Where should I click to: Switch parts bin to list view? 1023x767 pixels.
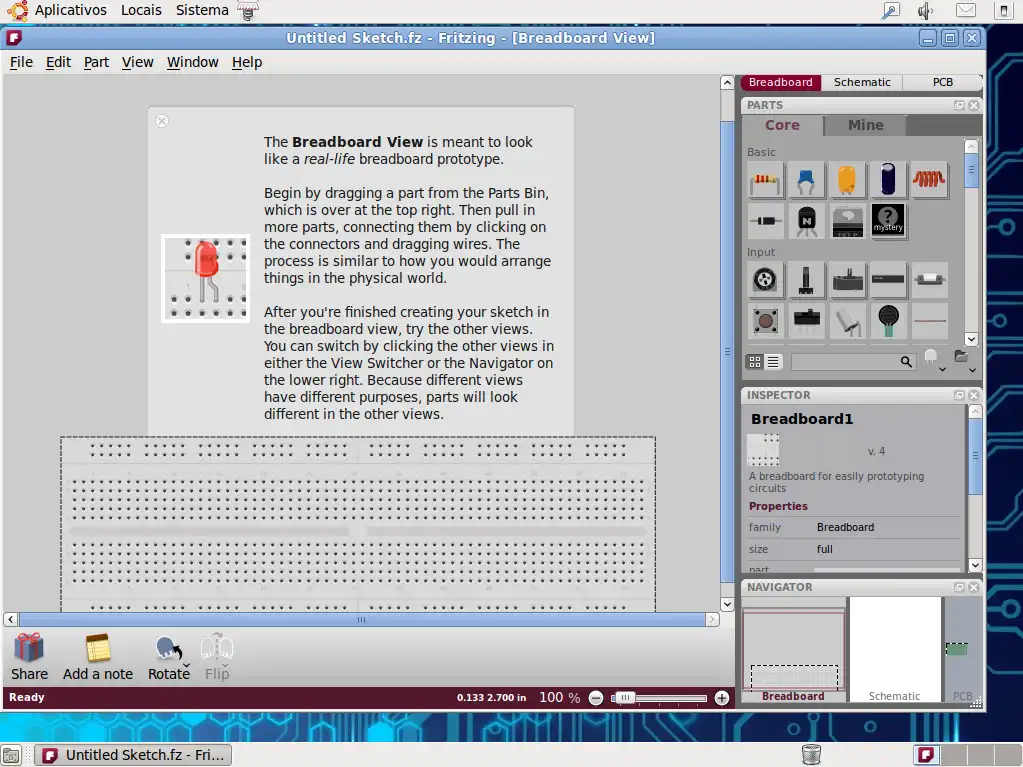point(772,361)
